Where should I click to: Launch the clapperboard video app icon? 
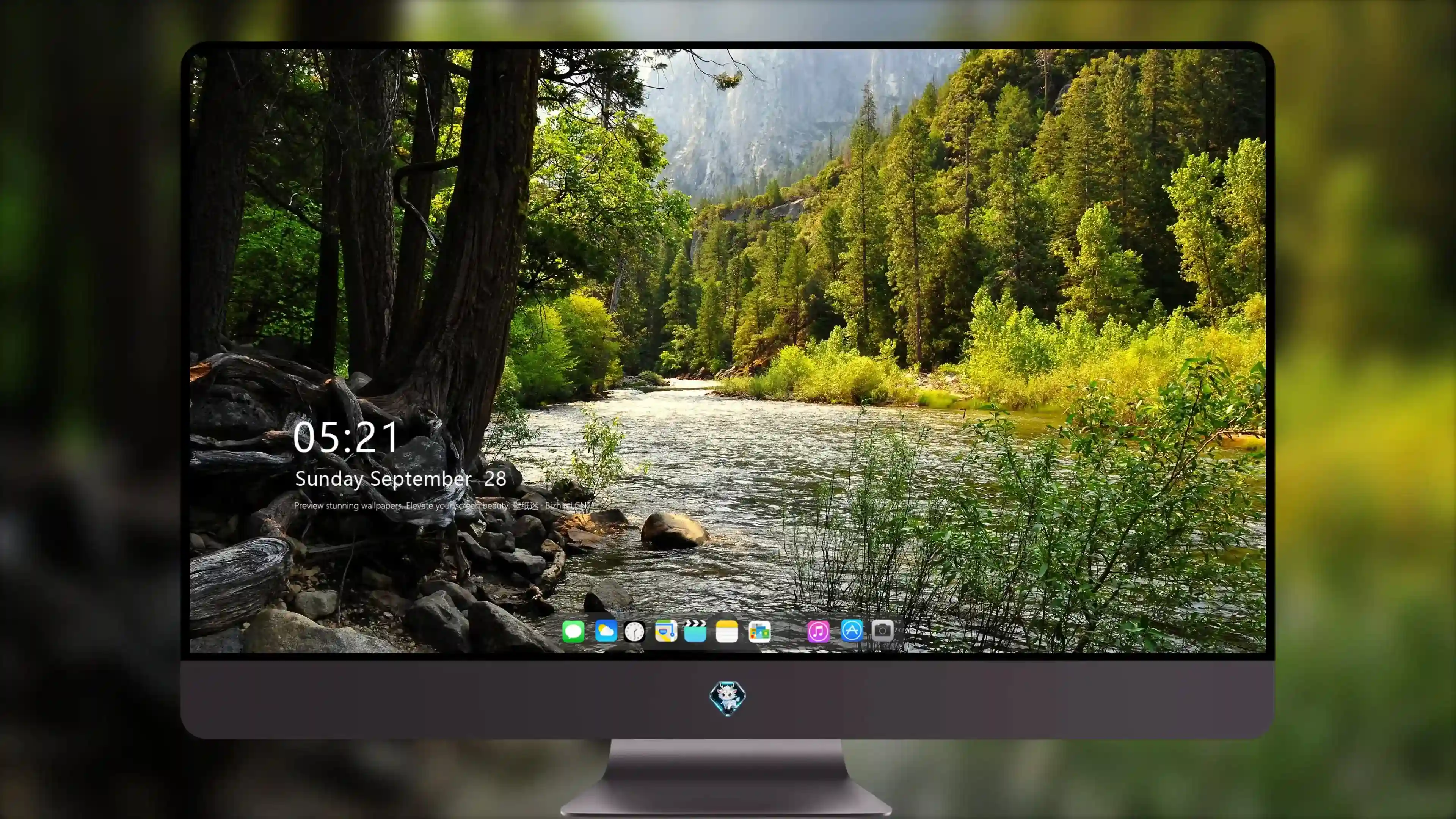695,631
